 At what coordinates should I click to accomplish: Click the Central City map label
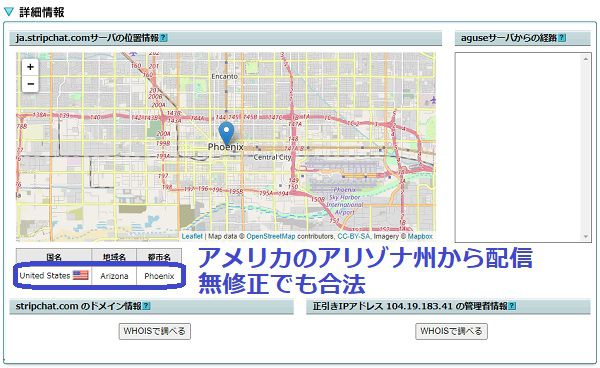click(x=272, y=157)
